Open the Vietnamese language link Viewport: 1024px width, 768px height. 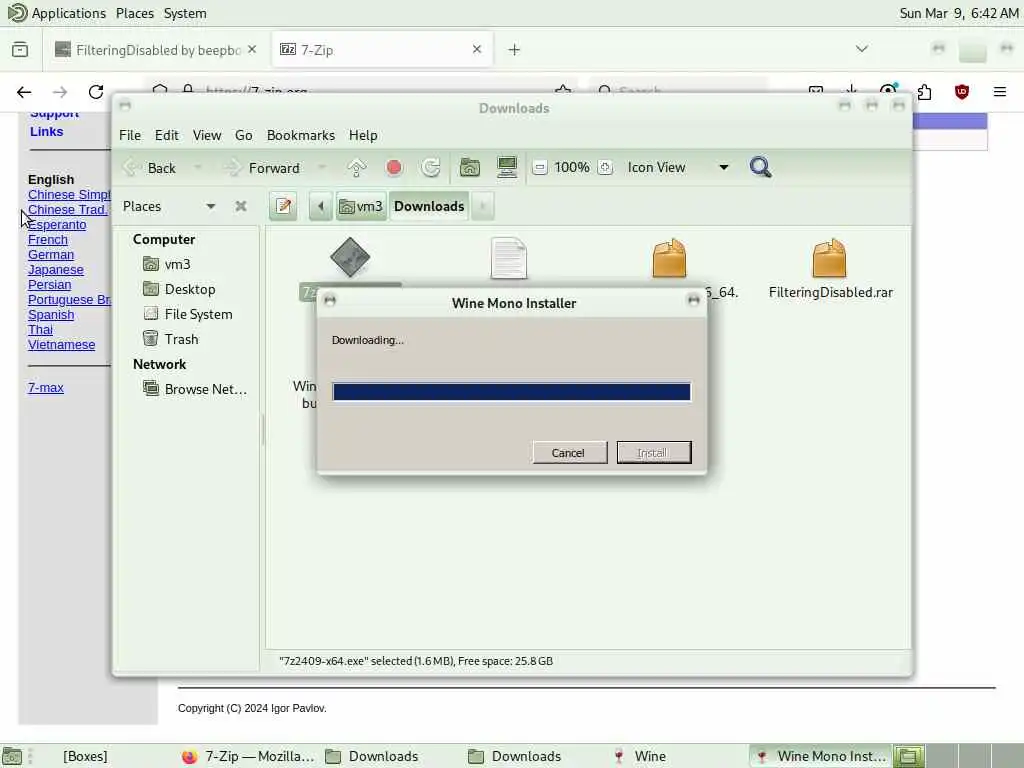click(61, 345)
